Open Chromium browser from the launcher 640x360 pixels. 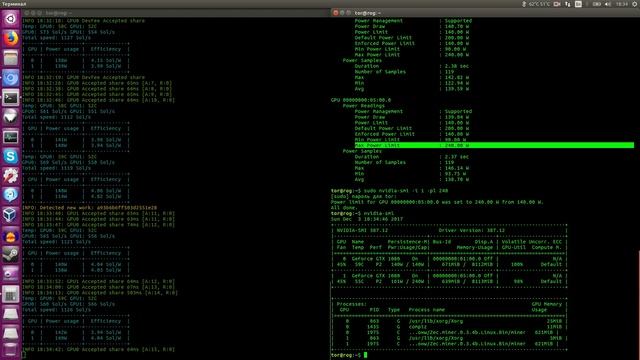pyautogui.click(x=11, y=78)
